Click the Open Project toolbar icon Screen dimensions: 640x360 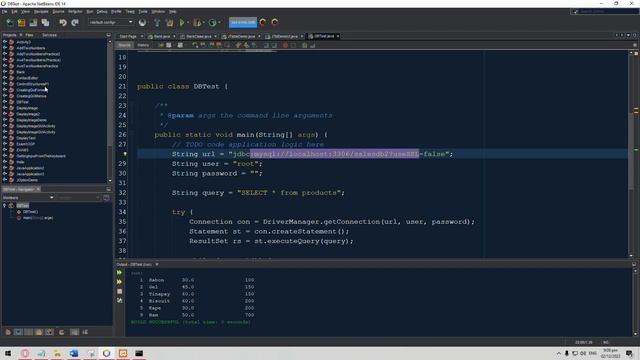pyautogui.click(x=33, y=22)
